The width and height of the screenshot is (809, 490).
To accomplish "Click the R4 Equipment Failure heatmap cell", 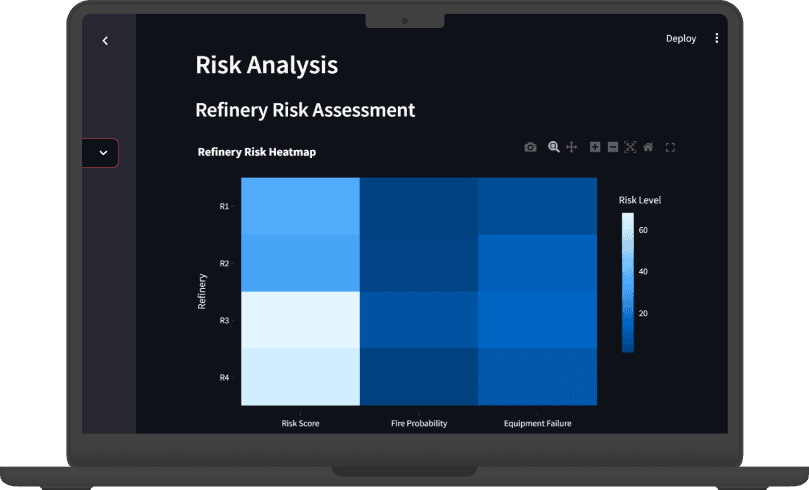I will [x=537, y=377].
